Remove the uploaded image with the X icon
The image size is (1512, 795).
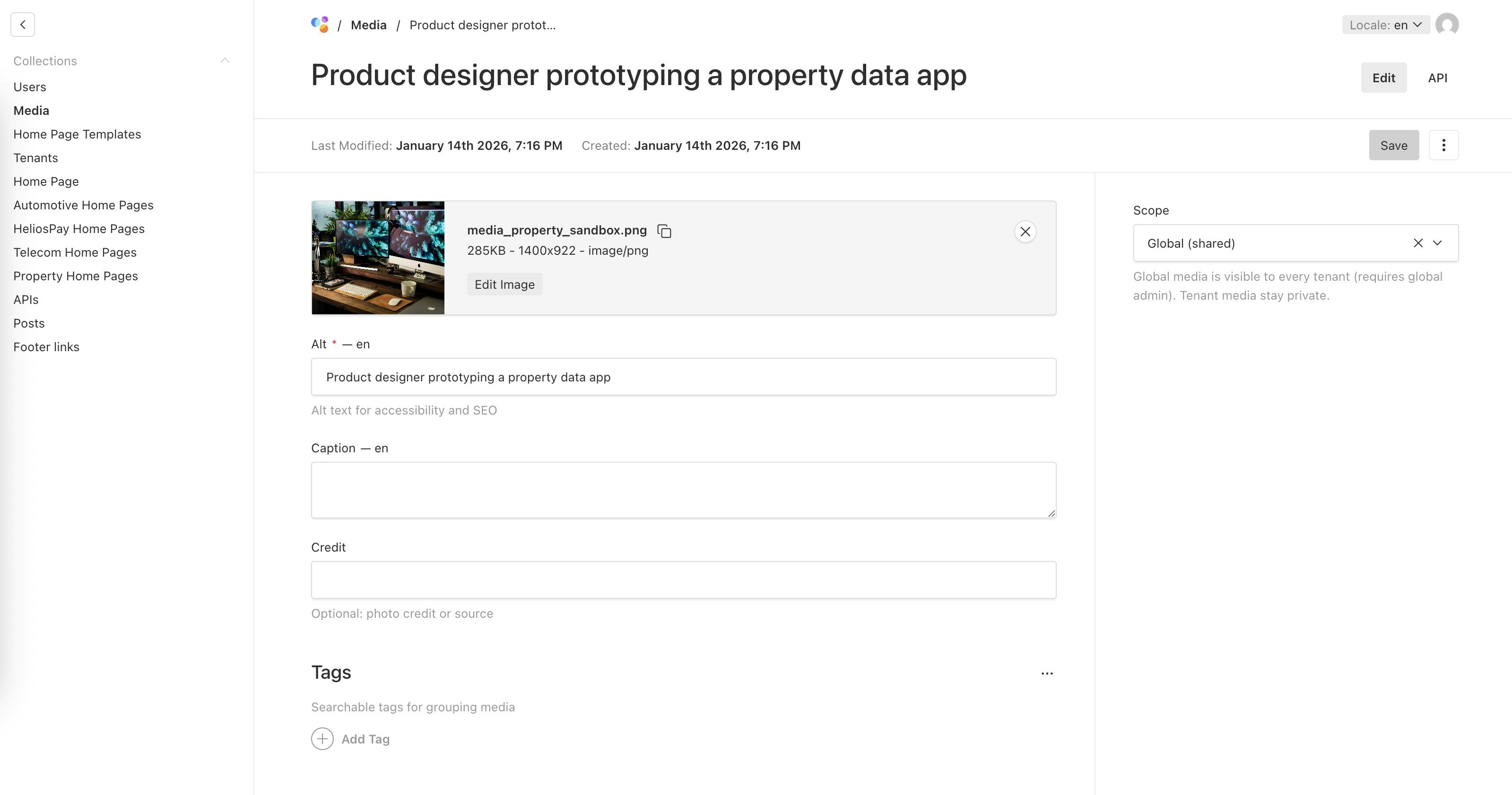(1025, 231)
